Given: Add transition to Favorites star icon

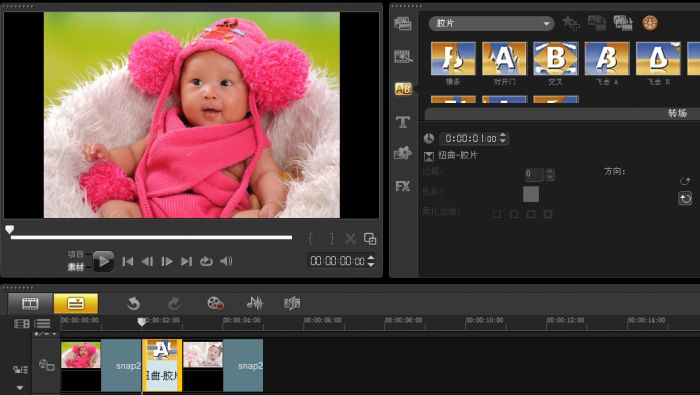Looking at the screenshot, I should [571, 23].
